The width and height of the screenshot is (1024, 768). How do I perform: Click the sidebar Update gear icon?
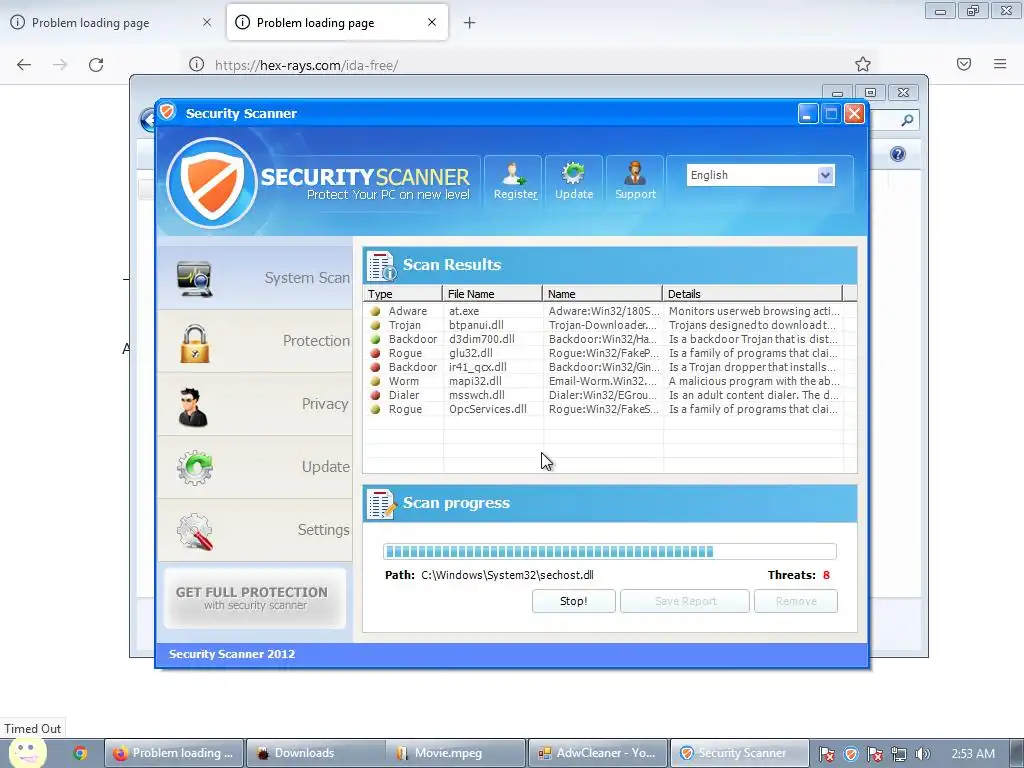click(195, 468)
